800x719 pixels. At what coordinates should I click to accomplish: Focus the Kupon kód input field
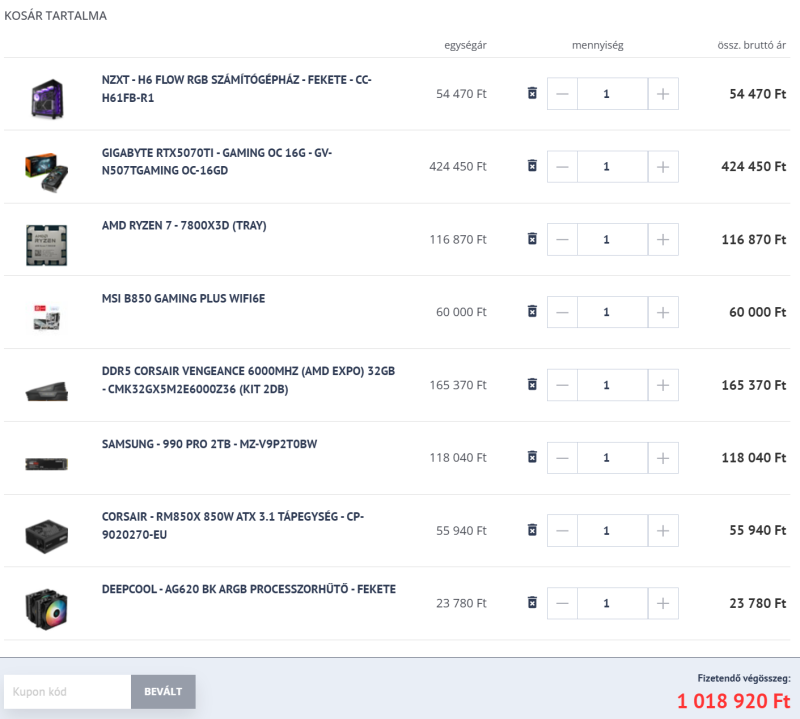67,692
